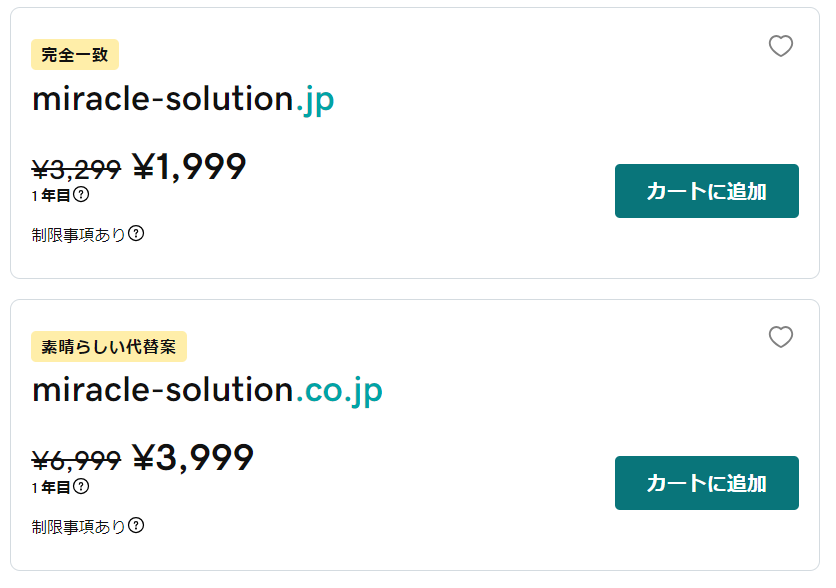This screenshot has height=588, width=836.
Task: Select the miracle-solution.jp domain name
Action: [183, 100]
